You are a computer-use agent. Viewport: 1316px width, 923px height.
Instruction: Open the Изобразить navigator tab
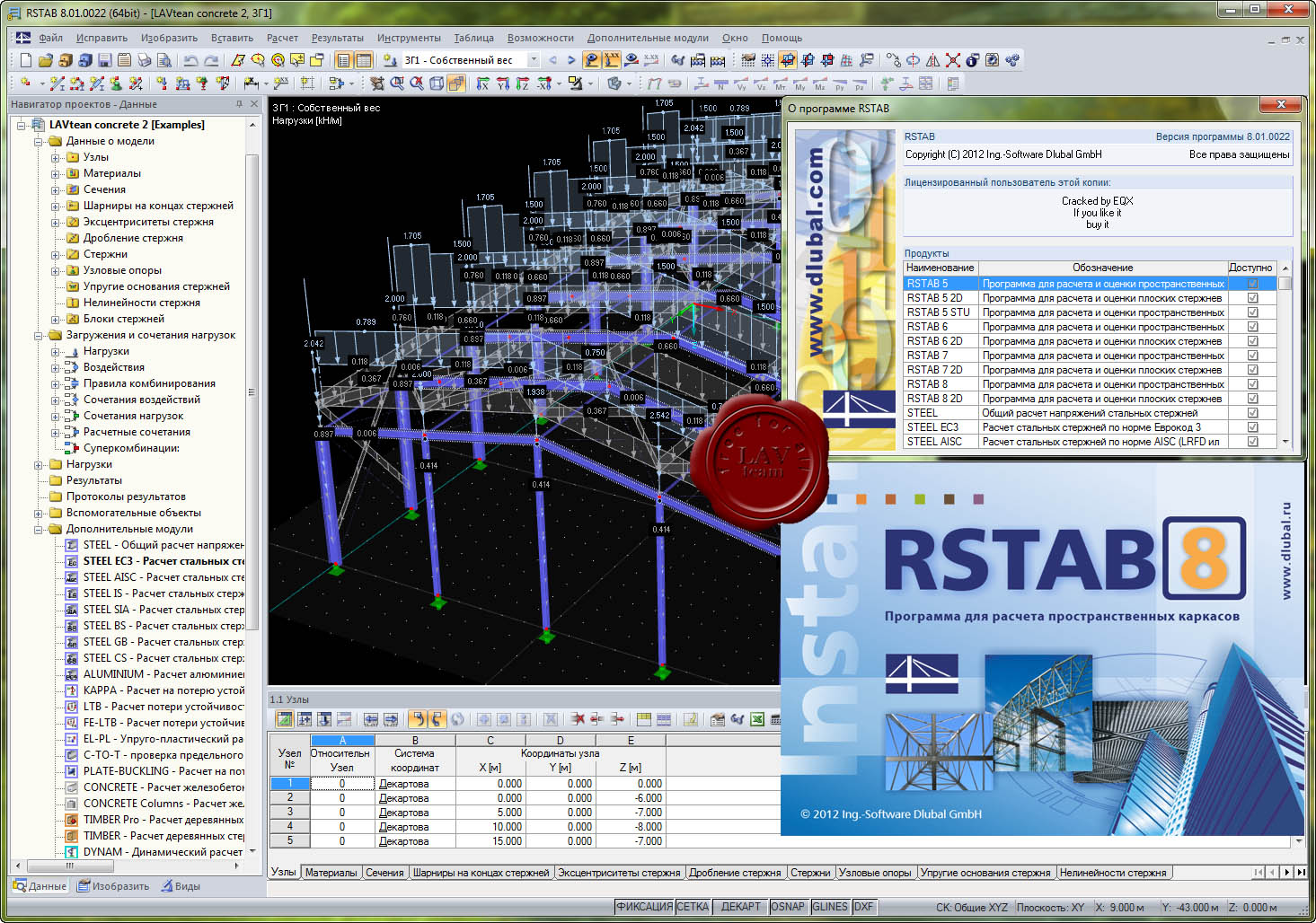point(113,886)
